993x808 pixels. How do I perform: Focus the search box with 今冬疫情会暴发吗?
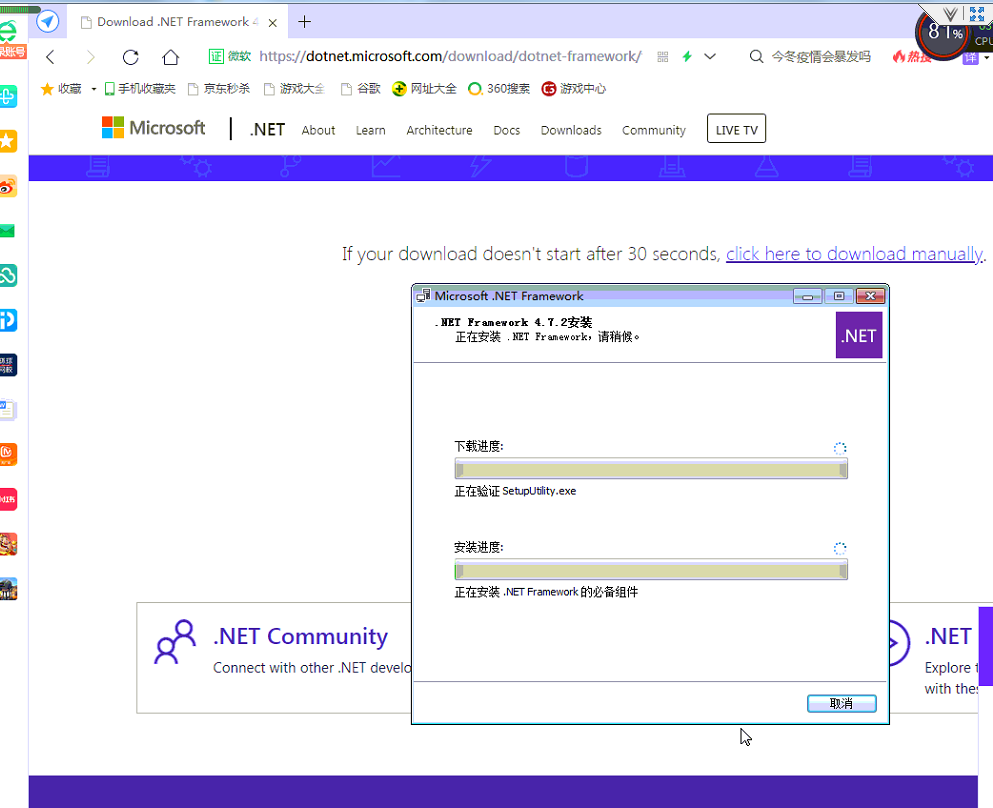tap(821, 56)
